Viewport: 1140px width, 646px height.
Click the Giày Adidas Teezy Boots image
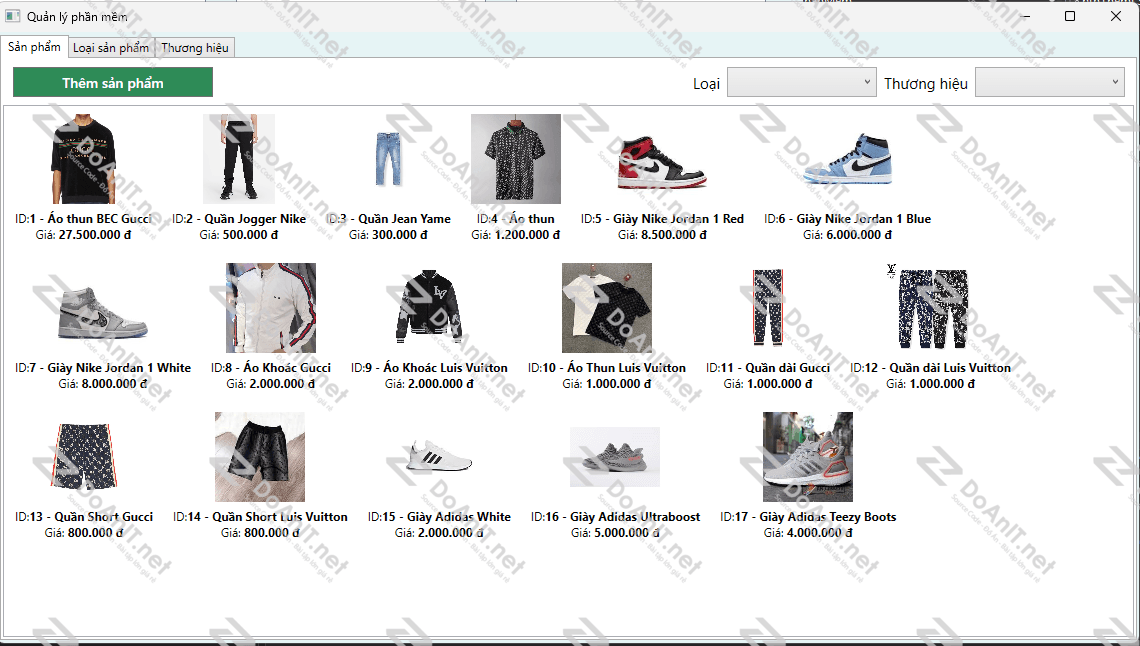pos(808,456)
